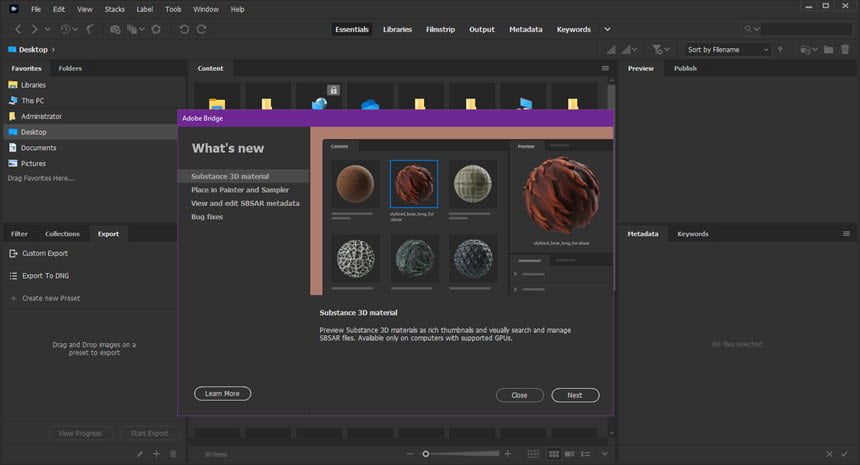This screenshot has width=860, height=465.
Task: Select Bug fixes topic
Action: (207, 217)
